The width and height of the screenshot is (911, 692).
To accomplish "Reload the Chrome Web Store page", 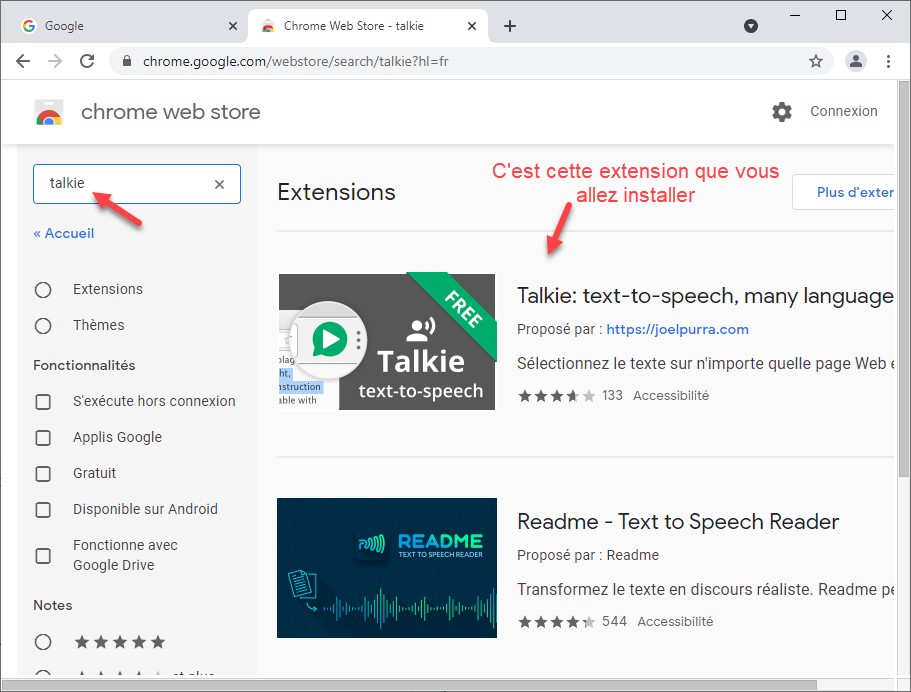I will click(x=87, y=61).
